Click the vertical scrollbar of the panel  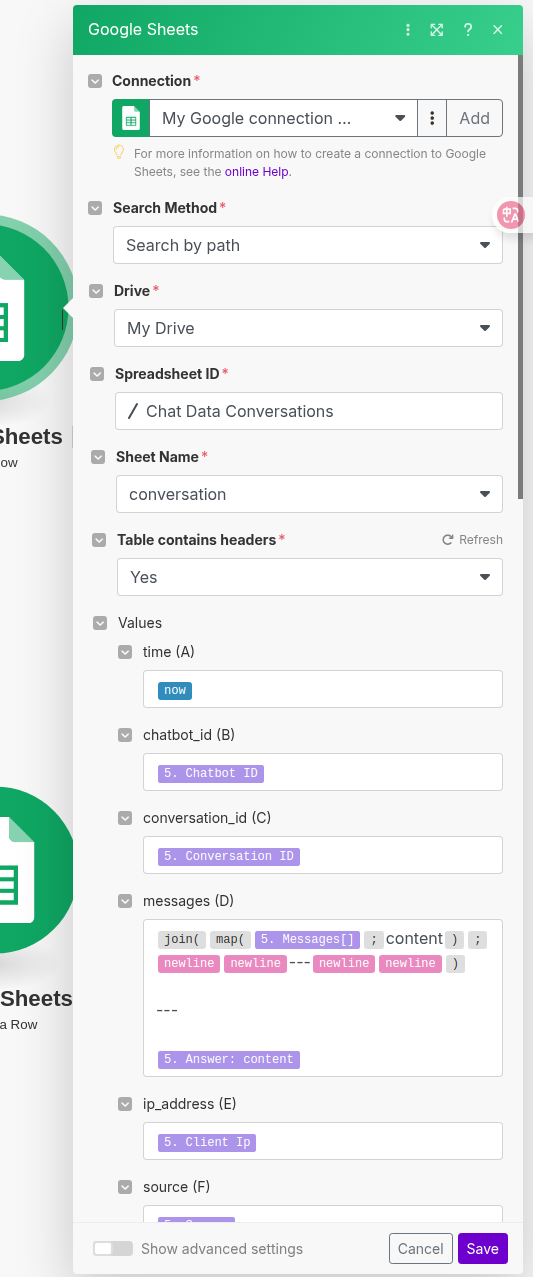tap(520, 275)
